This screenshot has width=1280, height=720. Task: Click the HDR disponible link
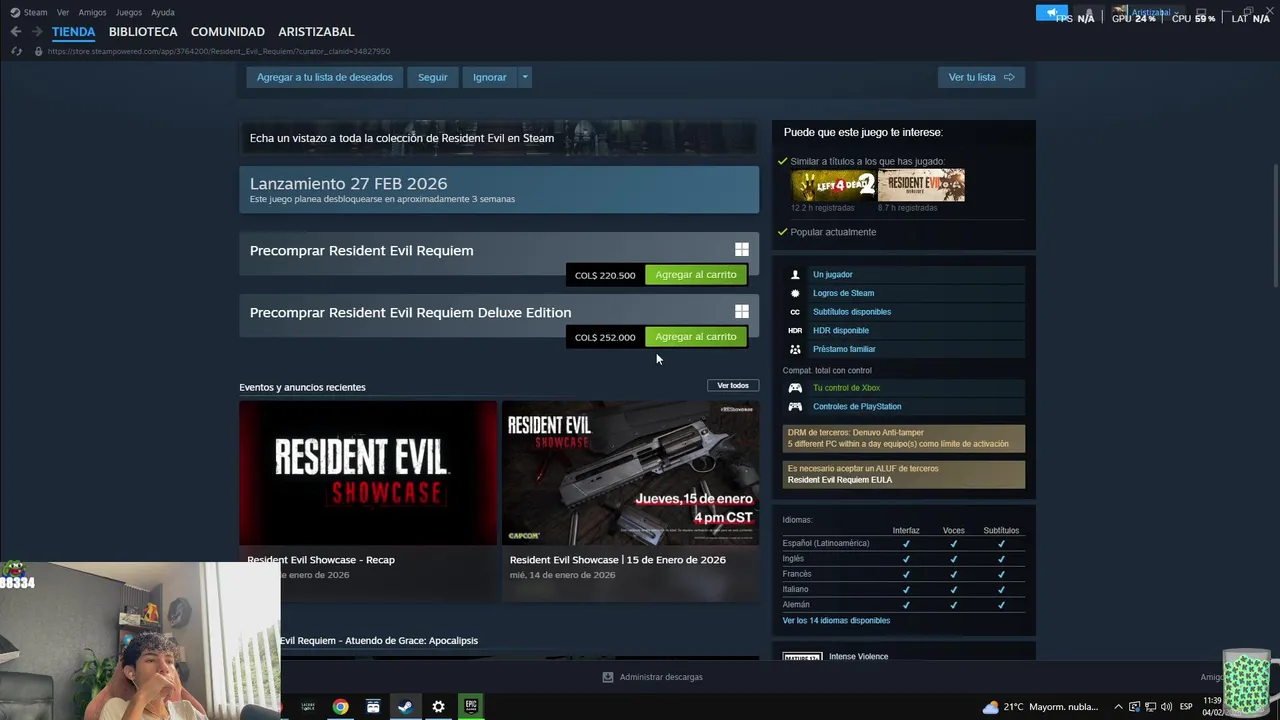pos(841,330)
